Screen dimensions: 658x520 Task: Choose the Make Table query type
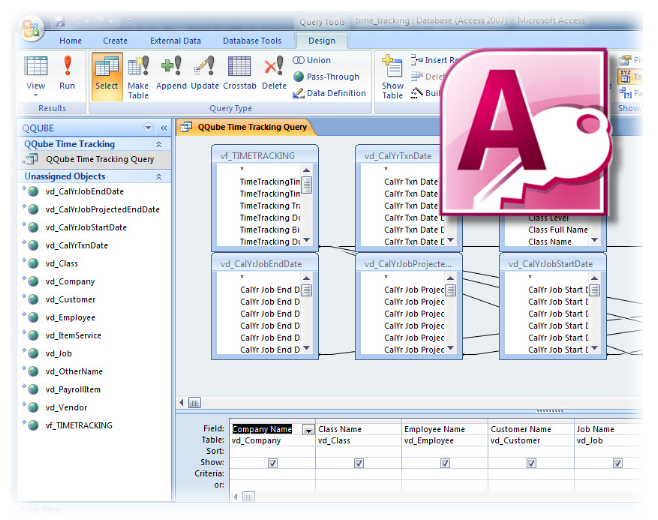[x=138, y=77]
